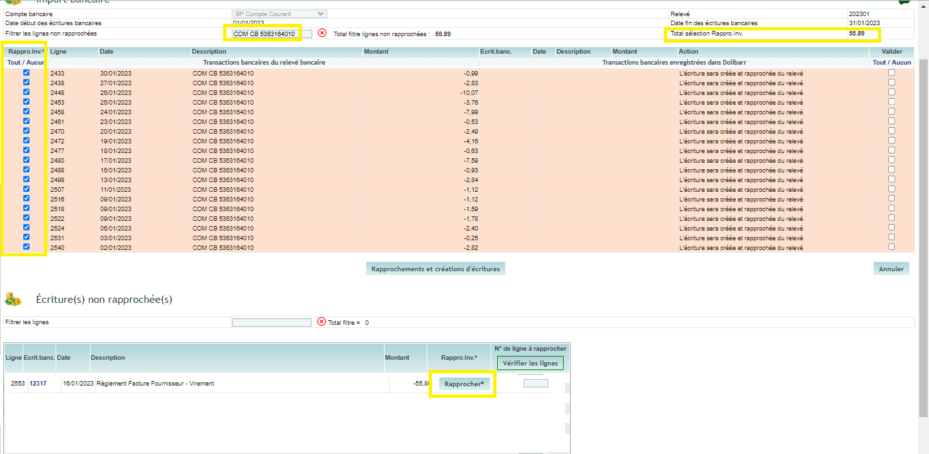Screen dimensions: 929x454
Task: Select line number cell '2522'
Action: coord(57,218)
